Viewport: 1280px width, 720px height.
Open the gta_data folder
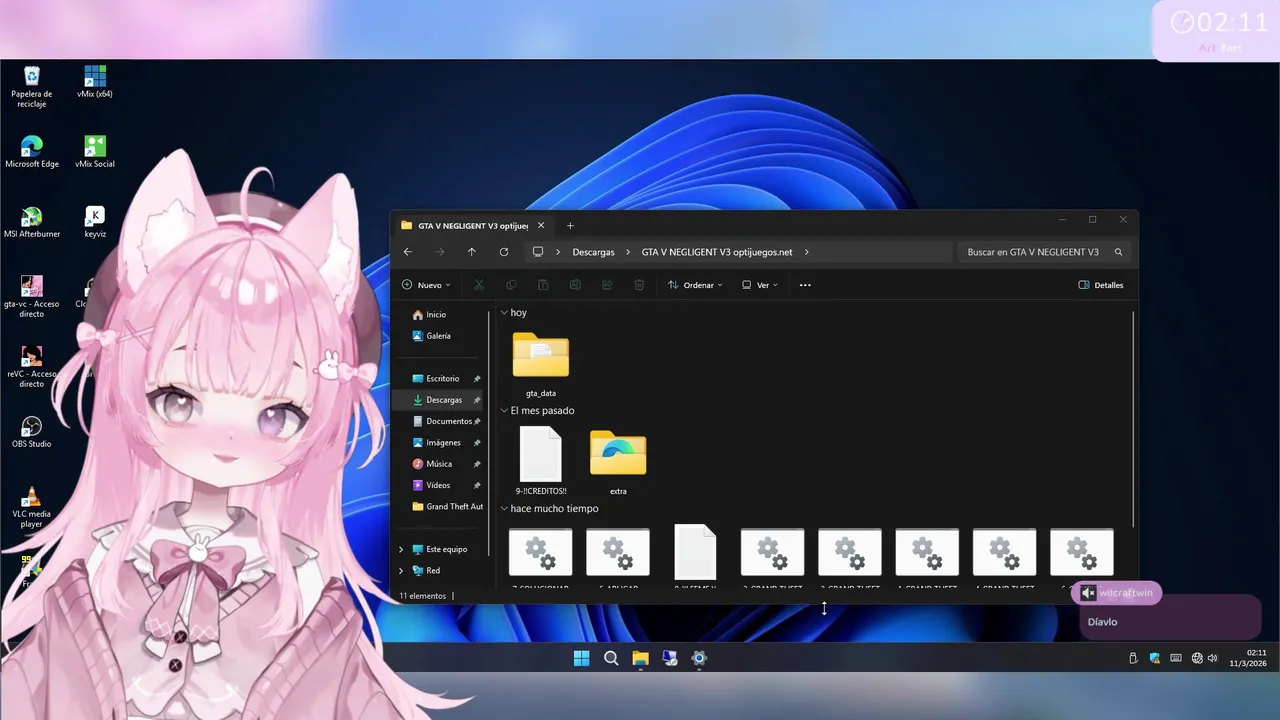541,363
